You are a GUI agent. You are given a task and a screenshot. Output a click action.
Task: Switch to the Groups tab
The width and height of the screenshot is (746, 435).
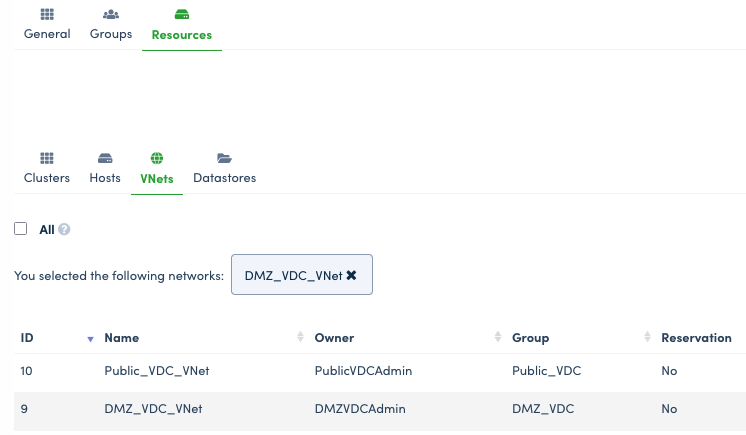111,33
